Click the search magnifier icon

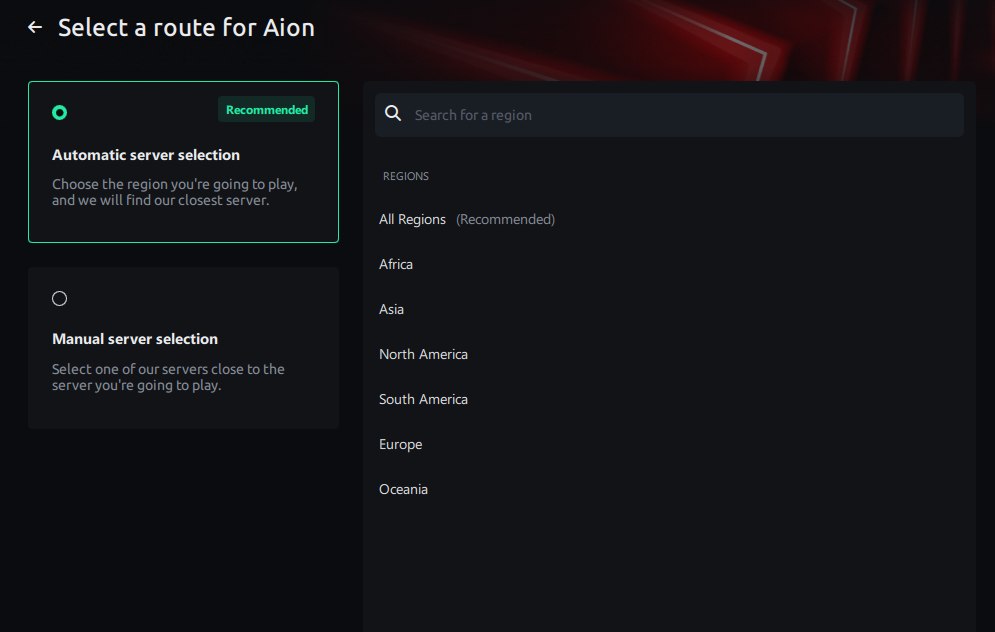click(394, 114)
